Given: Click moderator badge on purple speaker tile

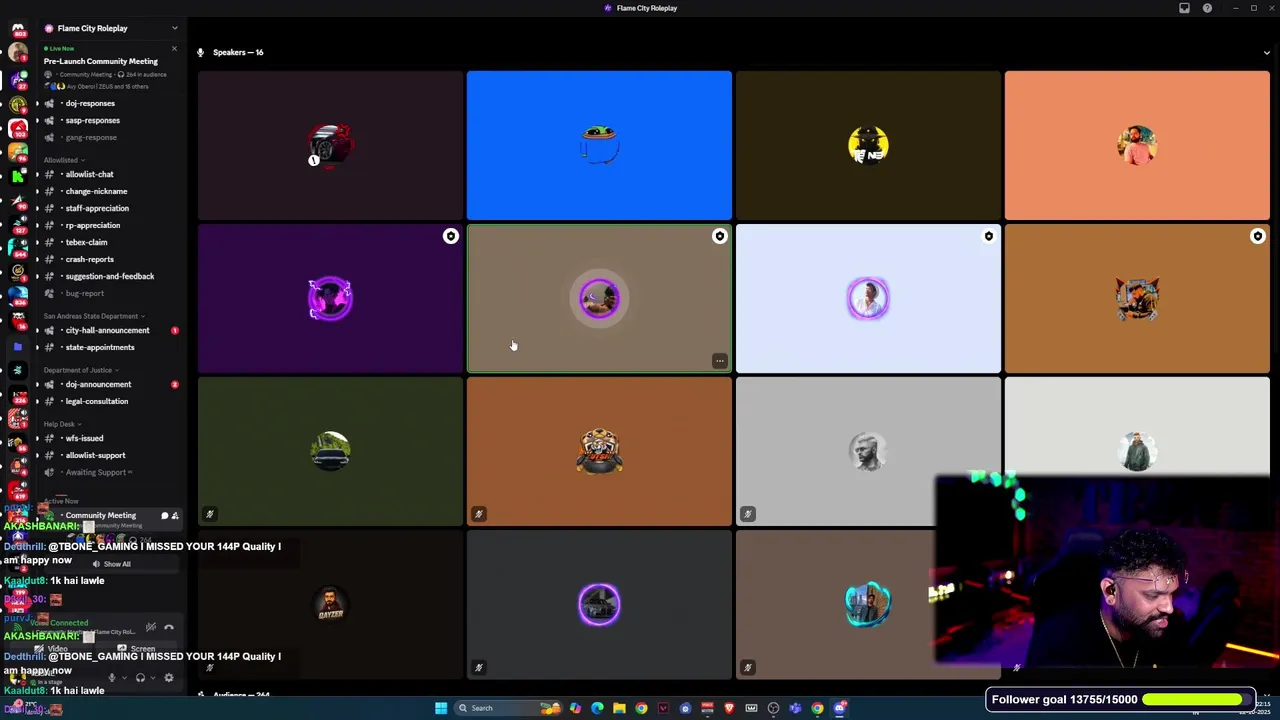Looking at the screenshot, I should pos(451,236).
